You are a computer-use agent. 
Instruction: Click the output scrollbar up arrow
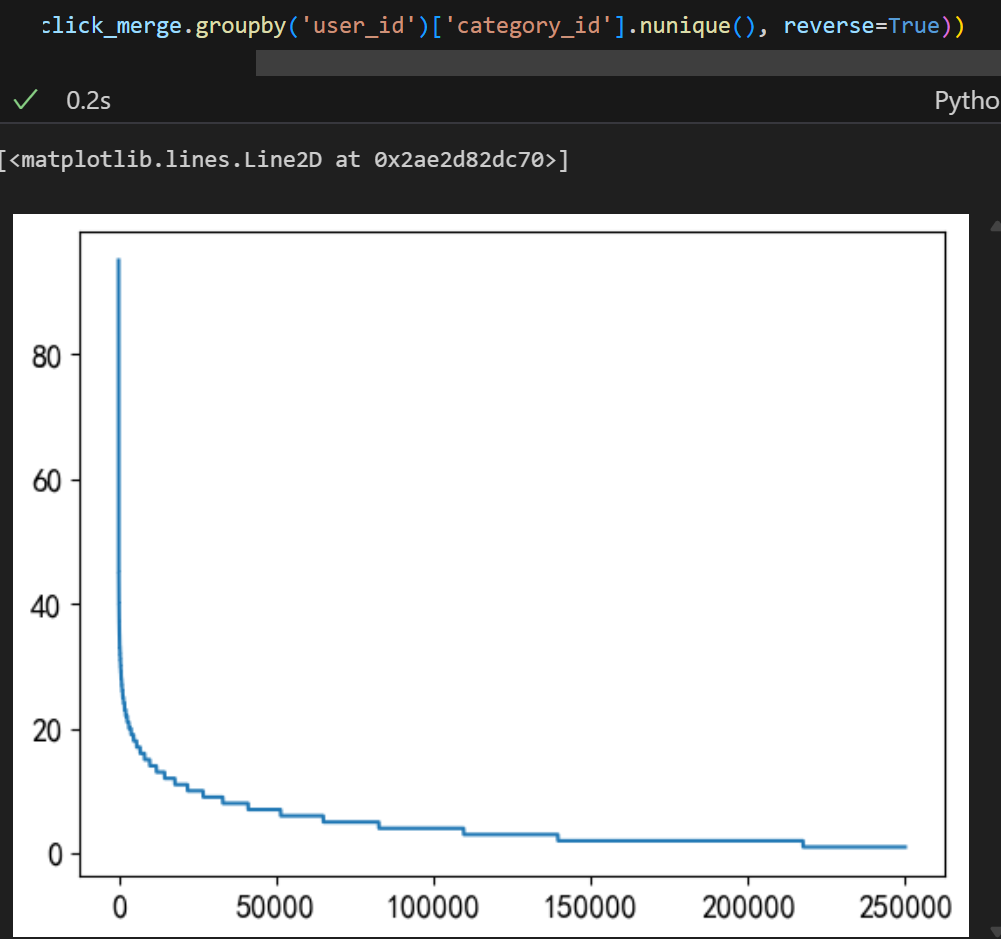995,225
